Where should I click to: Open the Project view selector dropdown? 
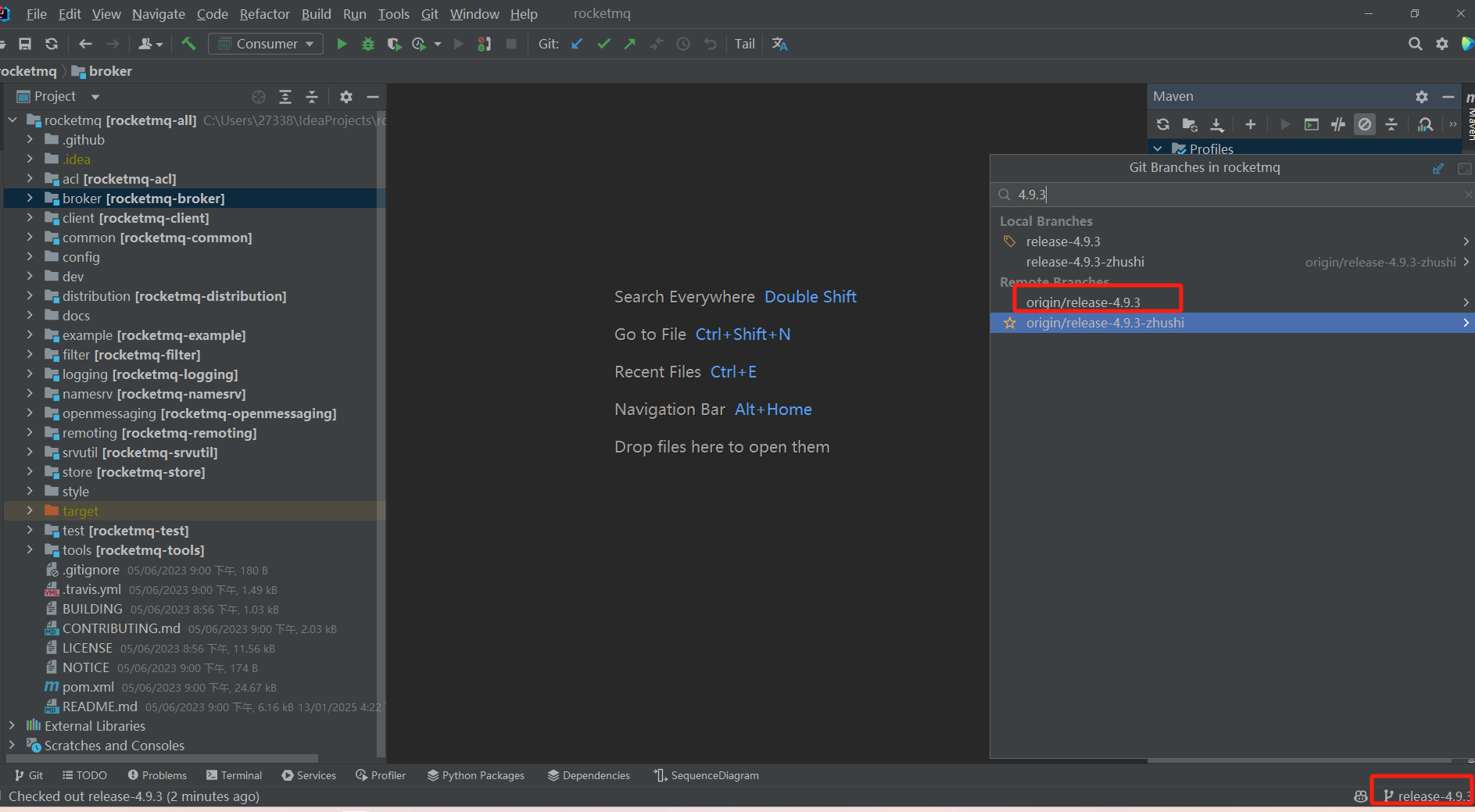(x=95, y=96)
